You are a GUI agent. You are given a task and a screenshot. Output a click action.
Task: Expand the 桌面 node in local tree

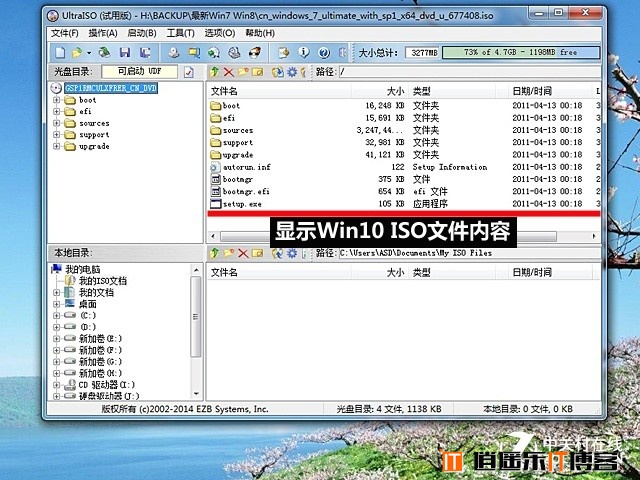56,304
